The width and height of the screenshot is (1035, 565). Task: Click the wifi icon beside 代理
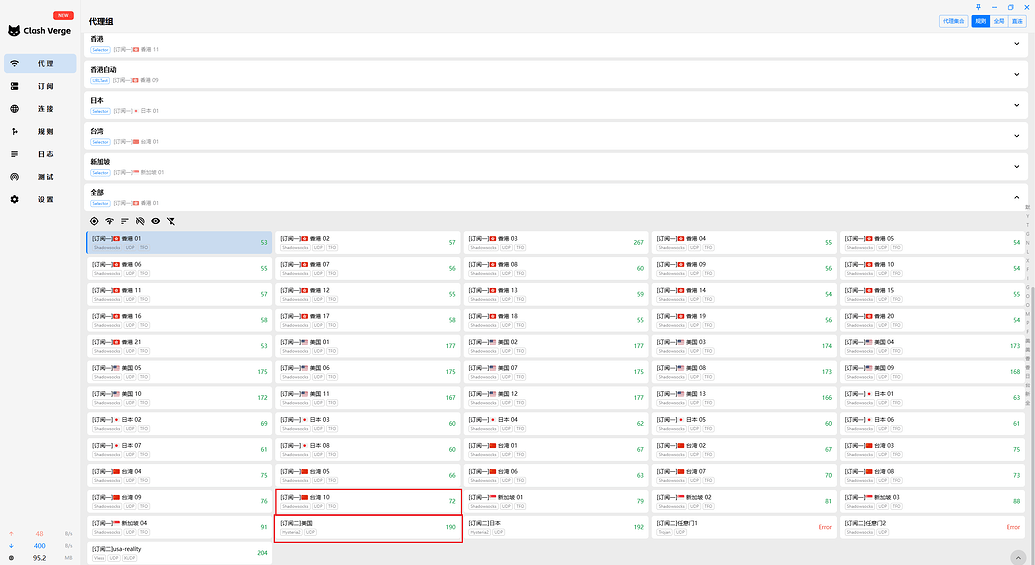coord(15,63)
